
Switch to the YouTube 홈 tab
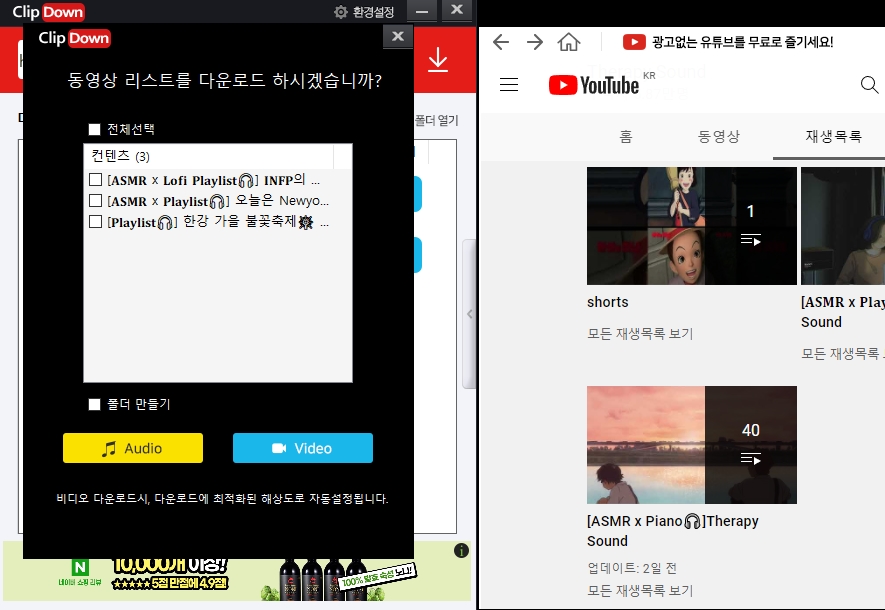click(626, 136)
